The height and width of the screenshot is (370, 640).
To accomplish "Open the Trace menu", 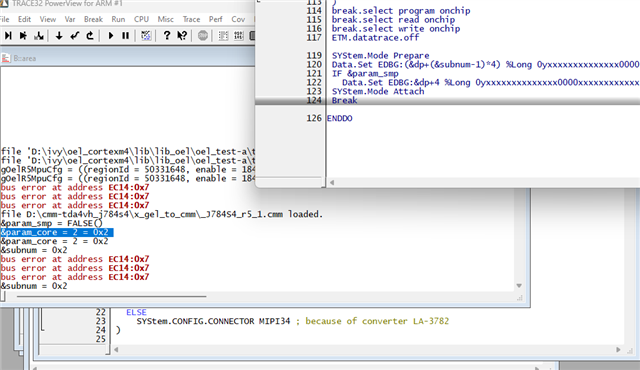I will pyautogui.click(x=191, y=19).
